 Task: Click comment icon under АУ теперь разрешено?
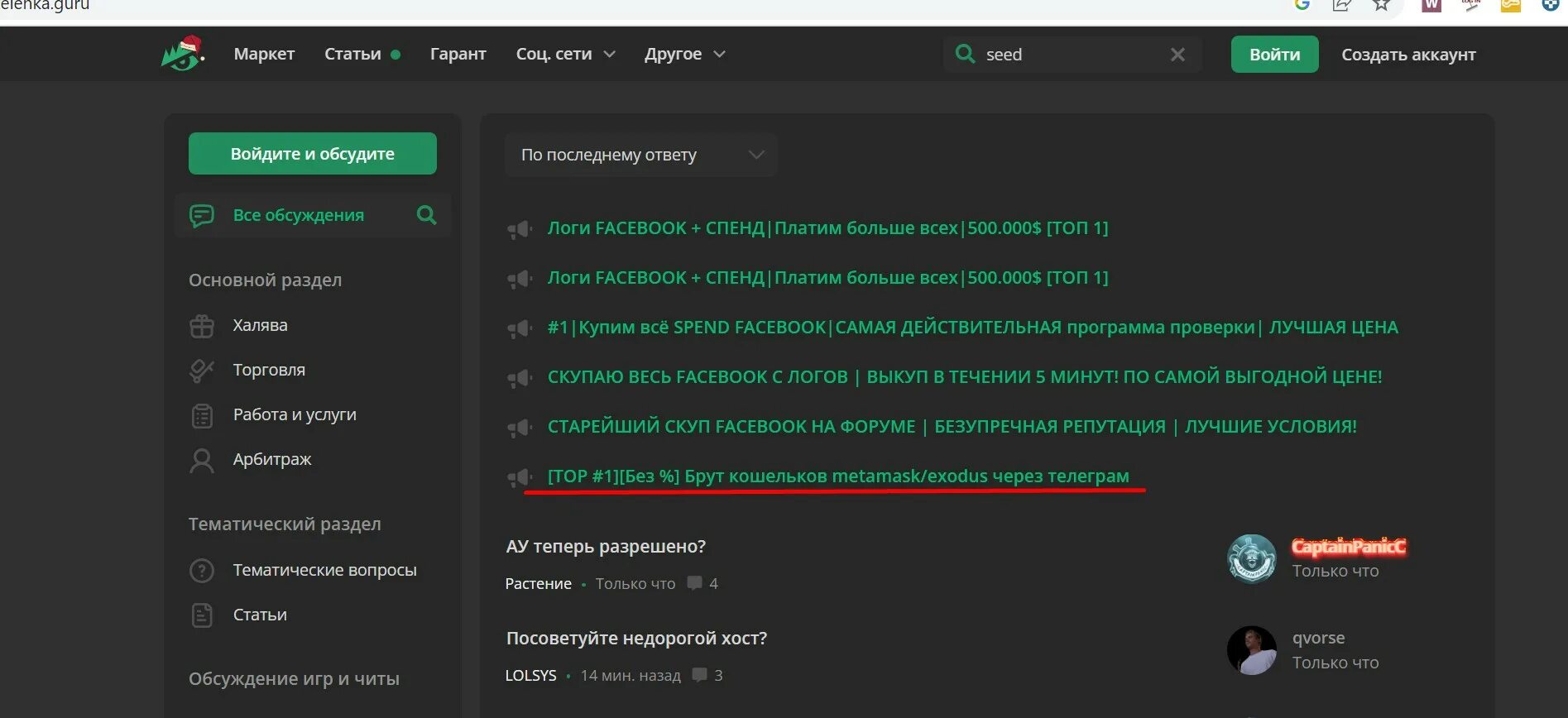click(695, 583)
